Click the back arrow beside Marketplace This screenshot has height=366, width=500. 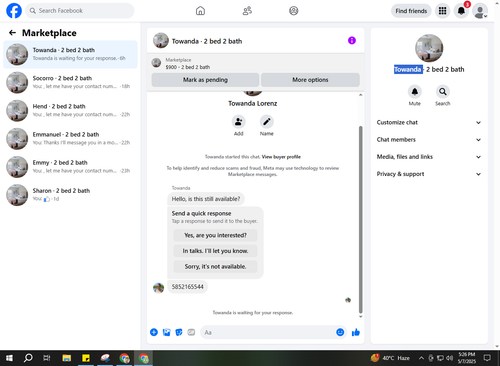[x=12, y=33]
